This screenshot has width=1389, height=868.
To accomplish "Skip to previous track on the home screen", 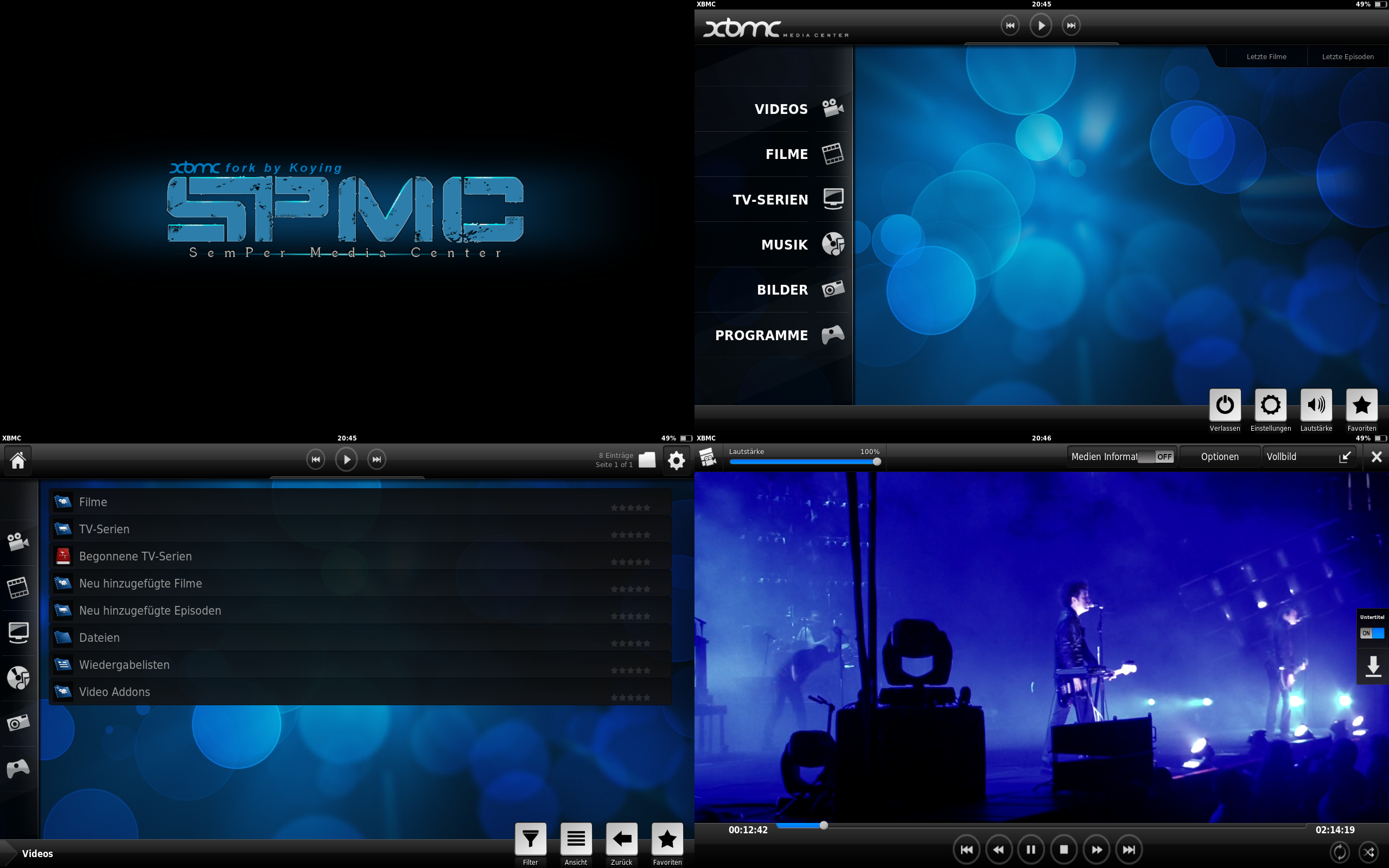I will click(x=1010, y=25).
